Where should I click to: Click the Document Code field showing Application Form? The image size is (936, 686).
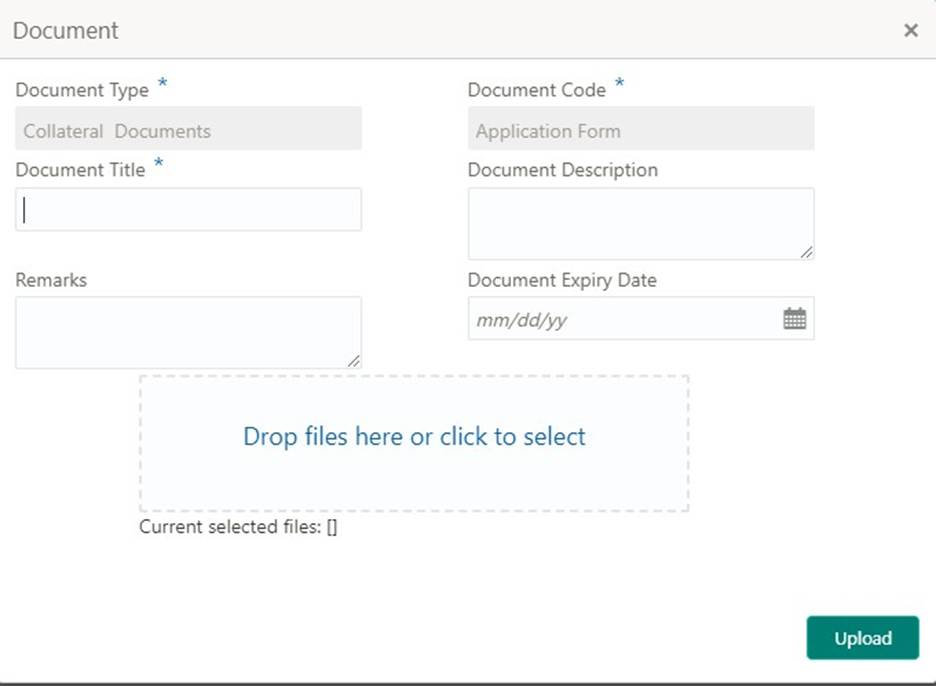(641, 128)
